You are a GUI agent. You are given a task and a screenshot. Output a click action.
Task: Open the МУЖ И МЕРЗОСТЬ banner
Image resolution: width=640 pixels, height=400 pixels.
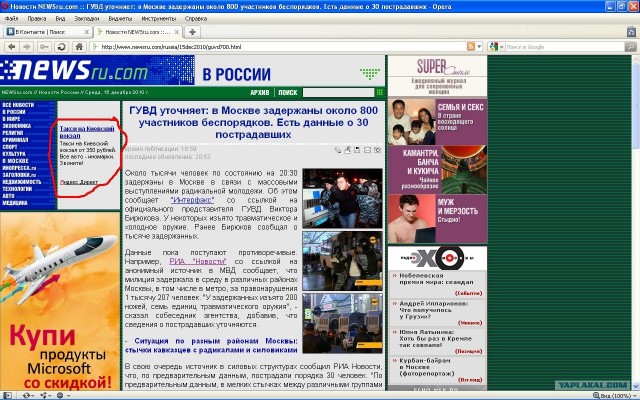(437, 218)
